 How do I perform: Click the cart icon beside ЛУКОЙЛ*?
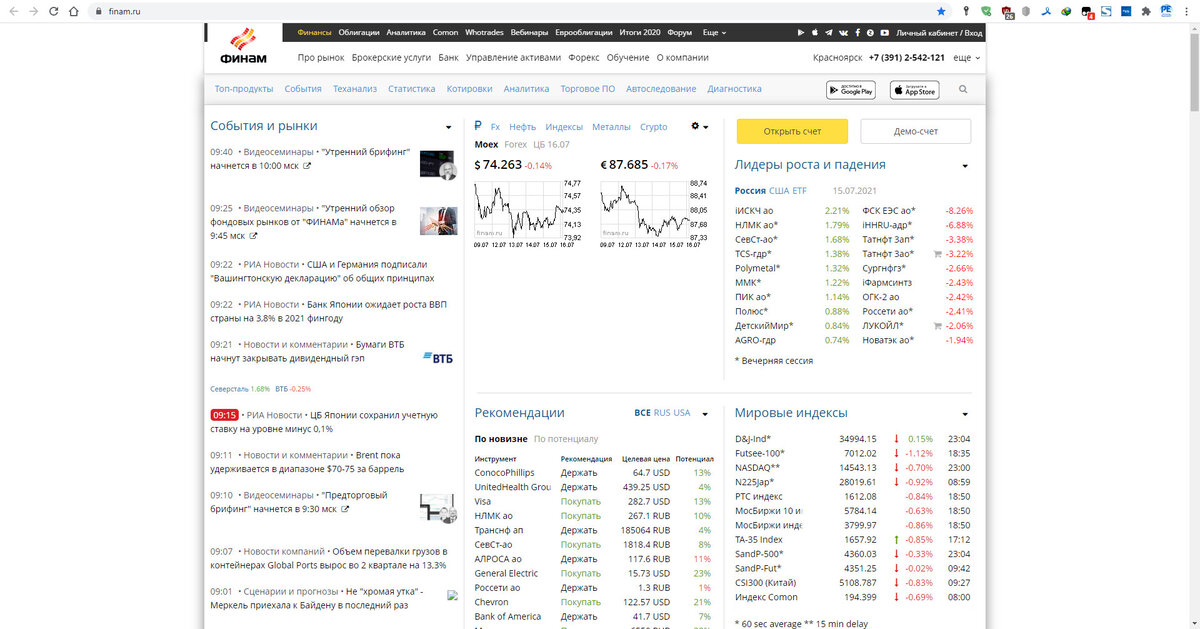coord(938,326)
